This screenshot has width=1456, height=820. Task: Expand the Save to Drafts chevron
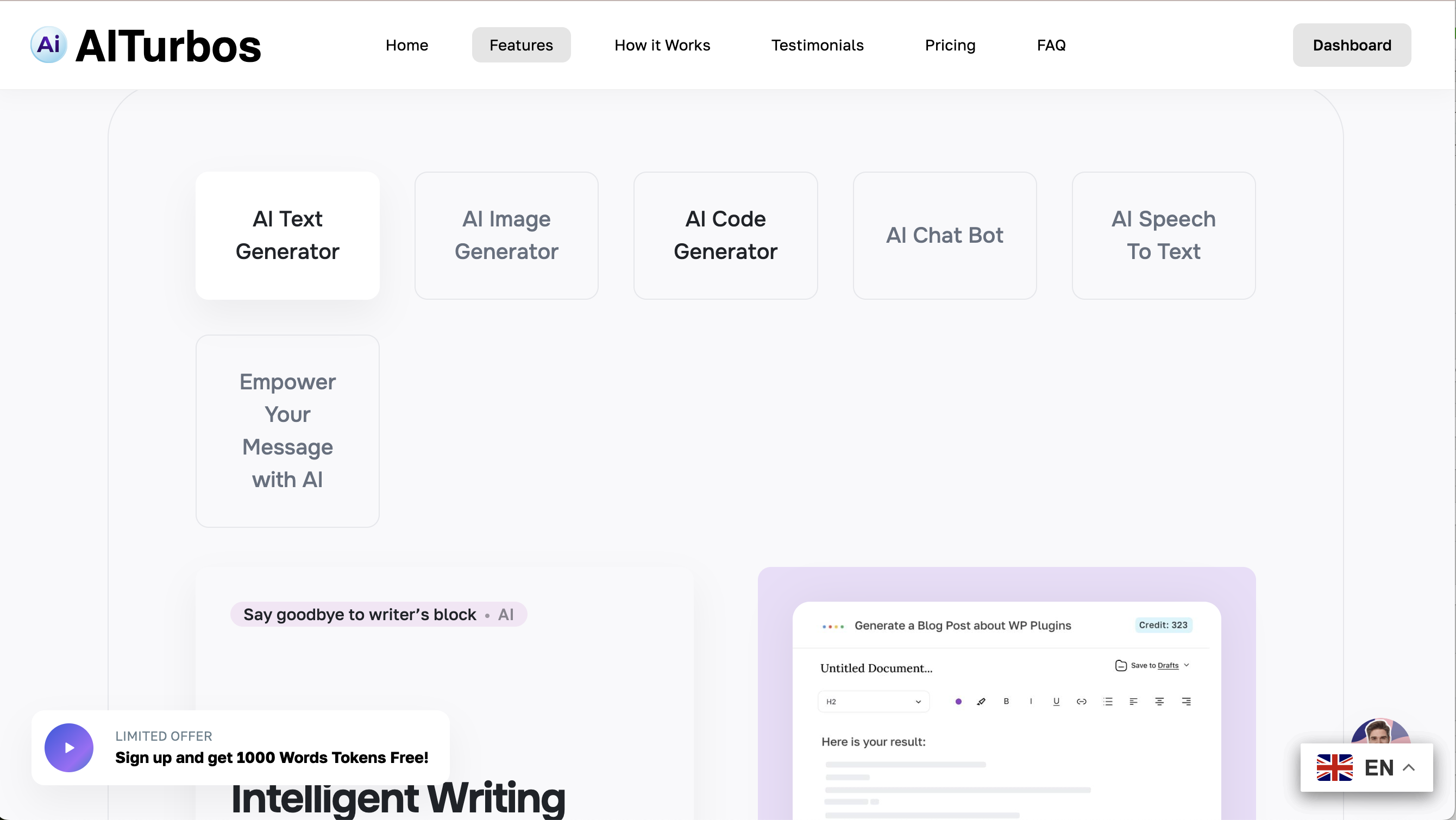(1187, 665)
